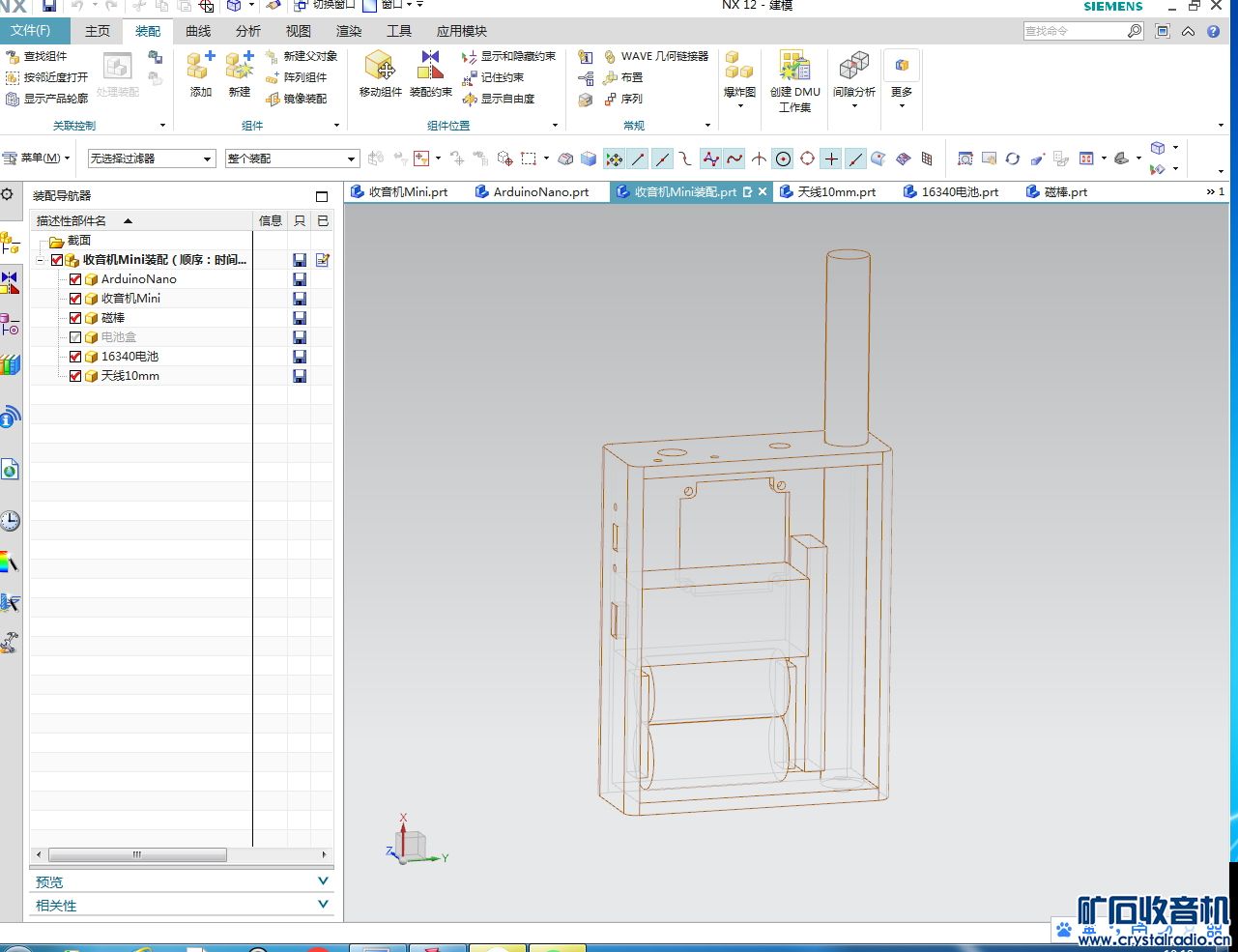Toggle the 收音机Mini装配 root assembly checkbox
The width and height of the screenshot is (1238, 952).
[x=57, y=260]
